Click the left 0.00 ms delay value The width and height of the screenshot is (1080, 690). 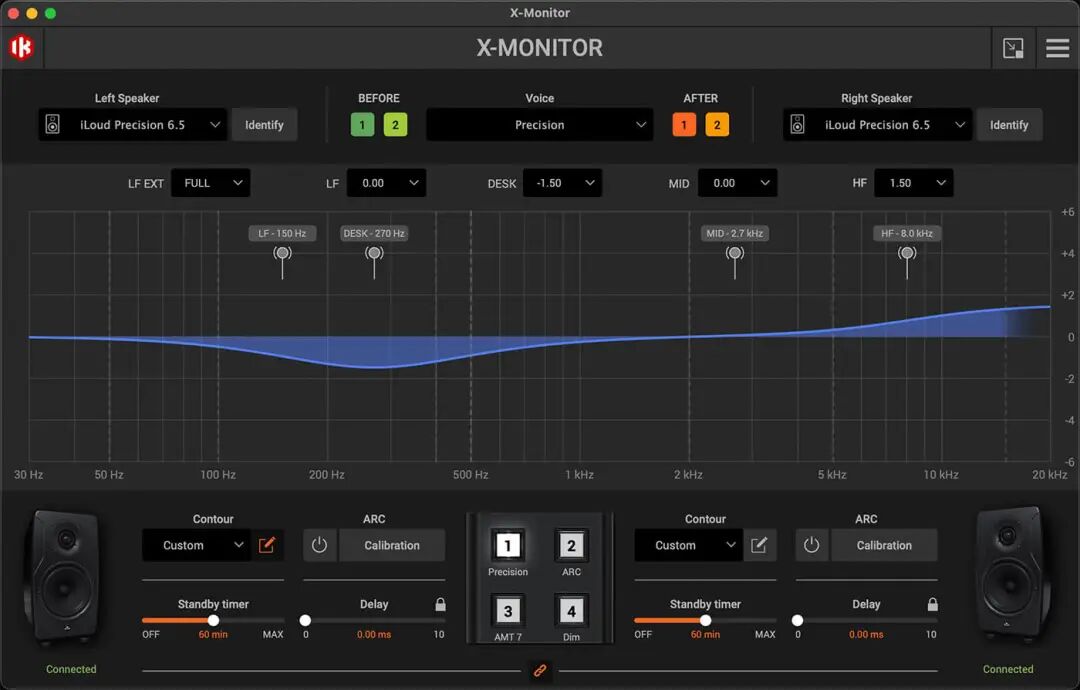click(374, 634)
